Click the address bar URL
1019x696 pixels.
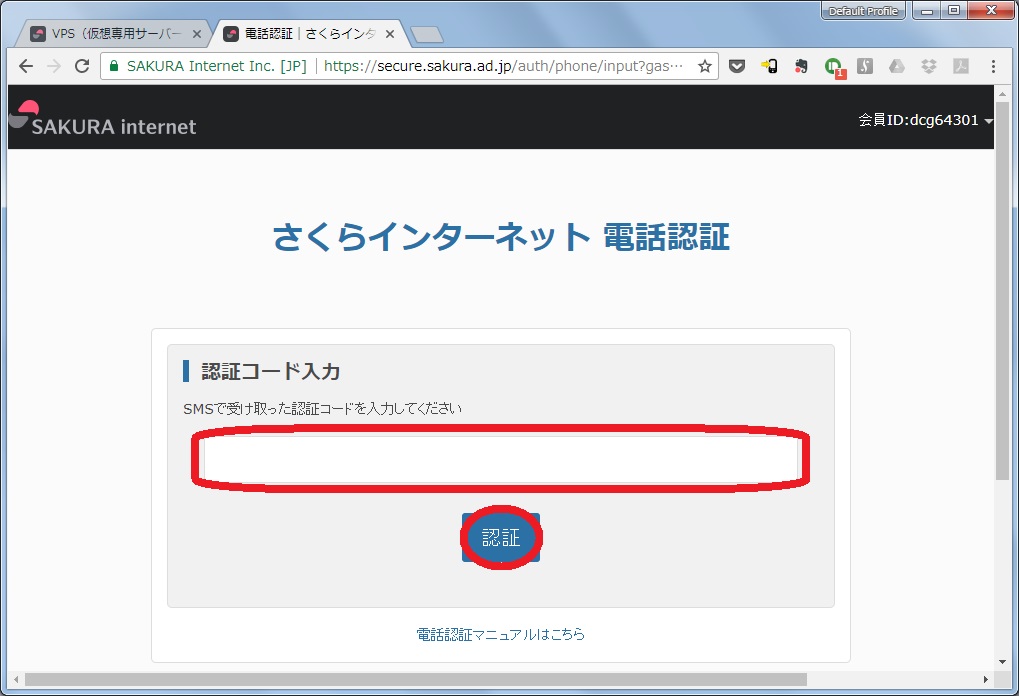(504, 66)
